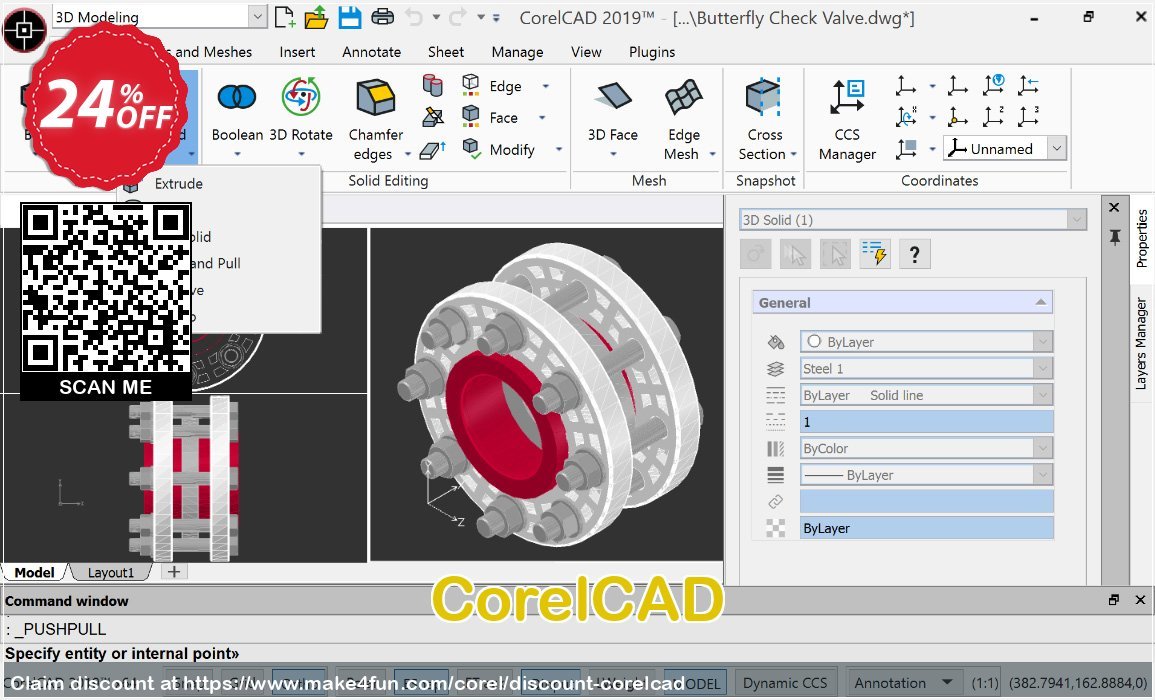Open the 3D Solid (1) selection dropdown
Screen dimensions: 1155x700
pyautogui.click(x=1076, y=220)
